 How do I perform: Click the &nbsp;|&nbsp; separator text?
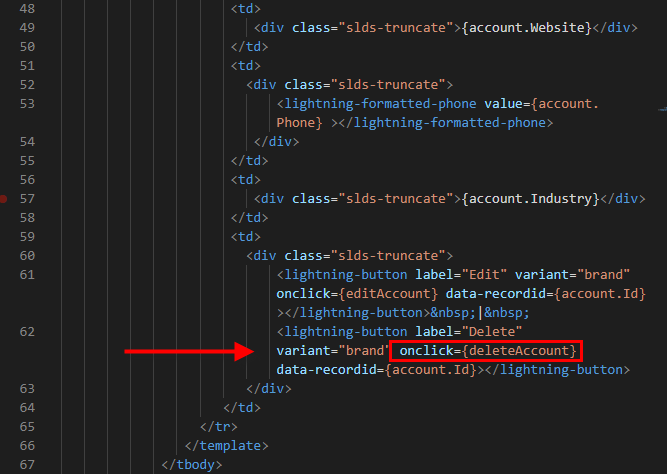480,313
